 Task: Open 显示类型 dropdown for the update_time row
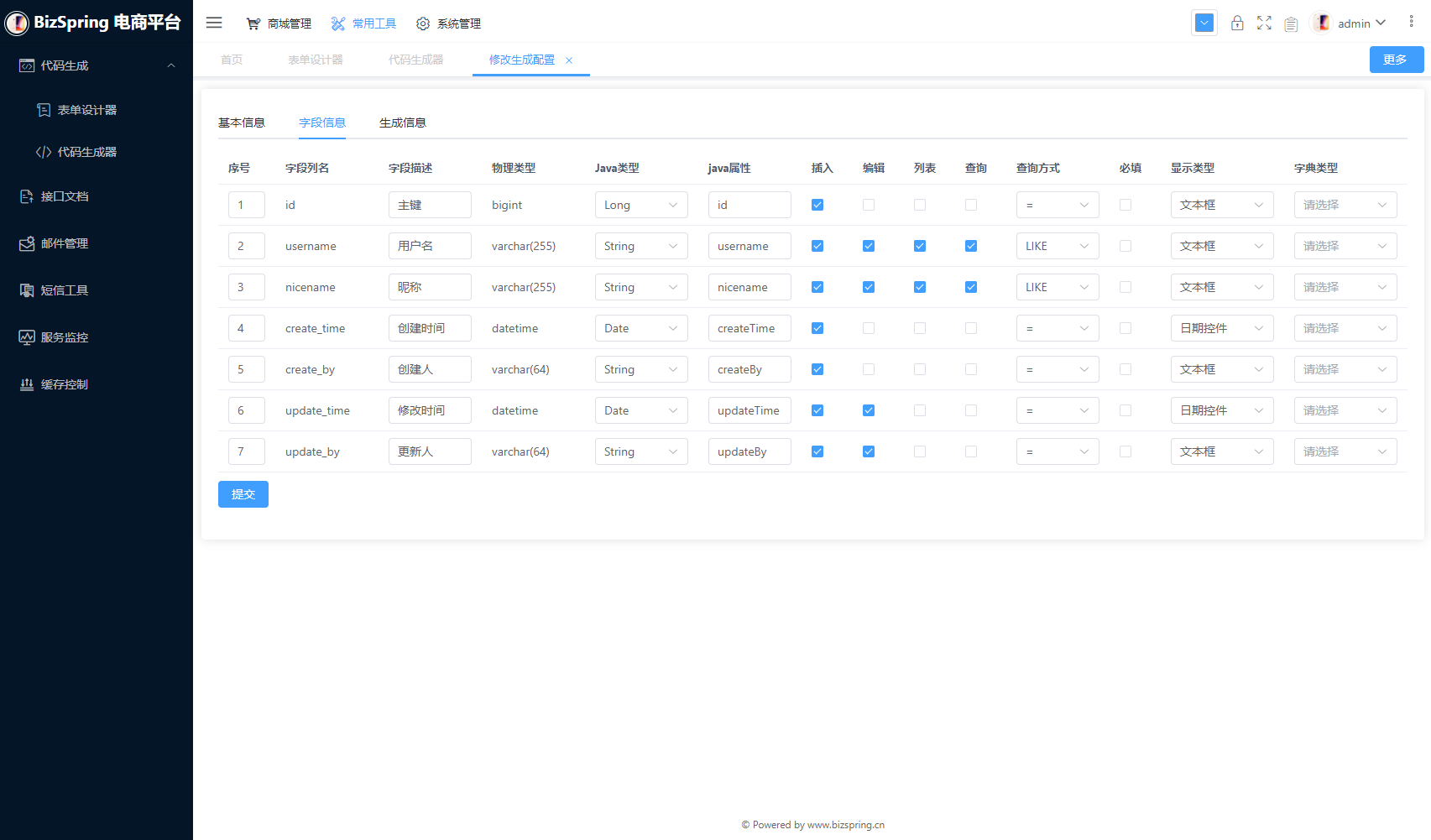coord(1222,410)
